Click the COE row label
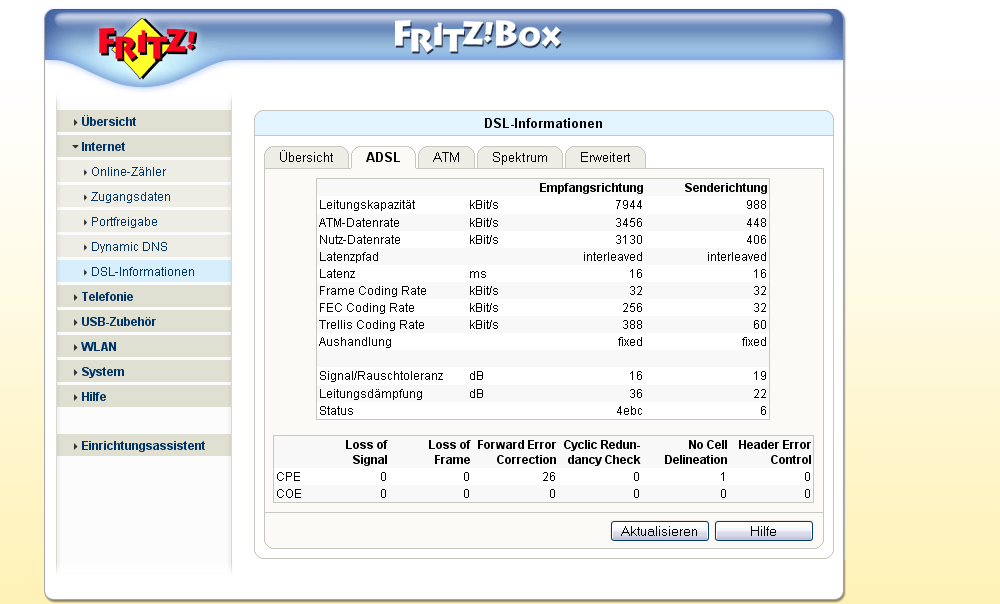 289,494
